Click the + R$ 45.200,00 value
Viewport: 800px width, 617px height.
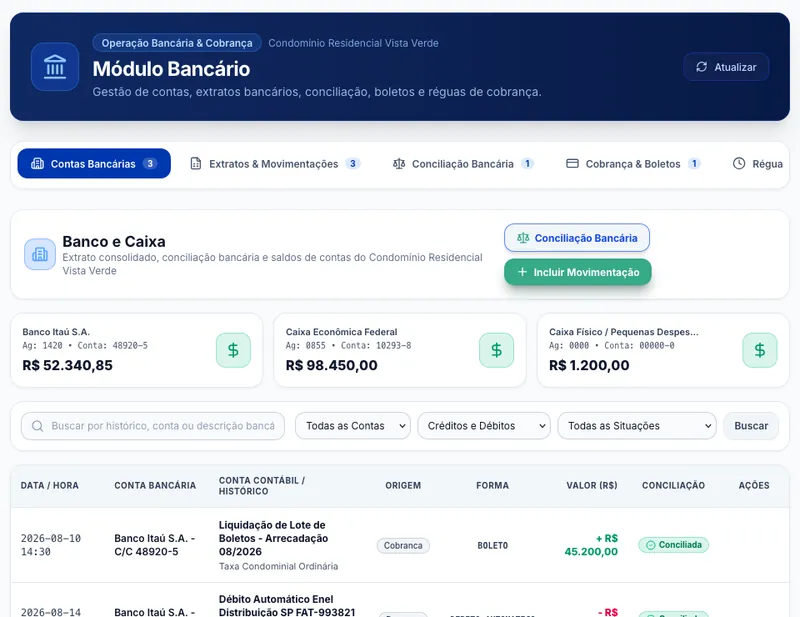coord(591,545)
